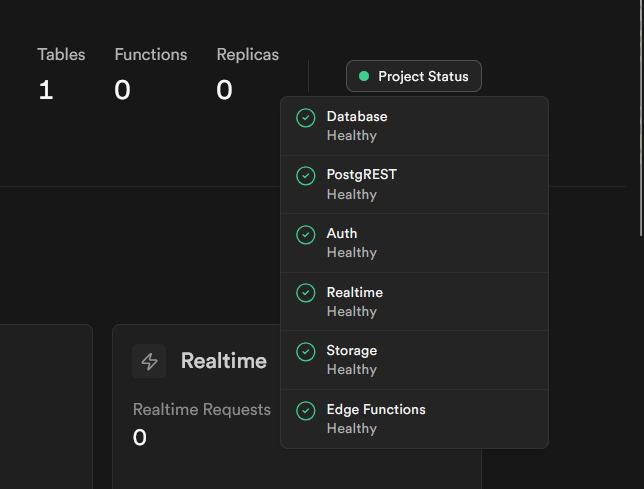Choose the Storage service entry

414,360
